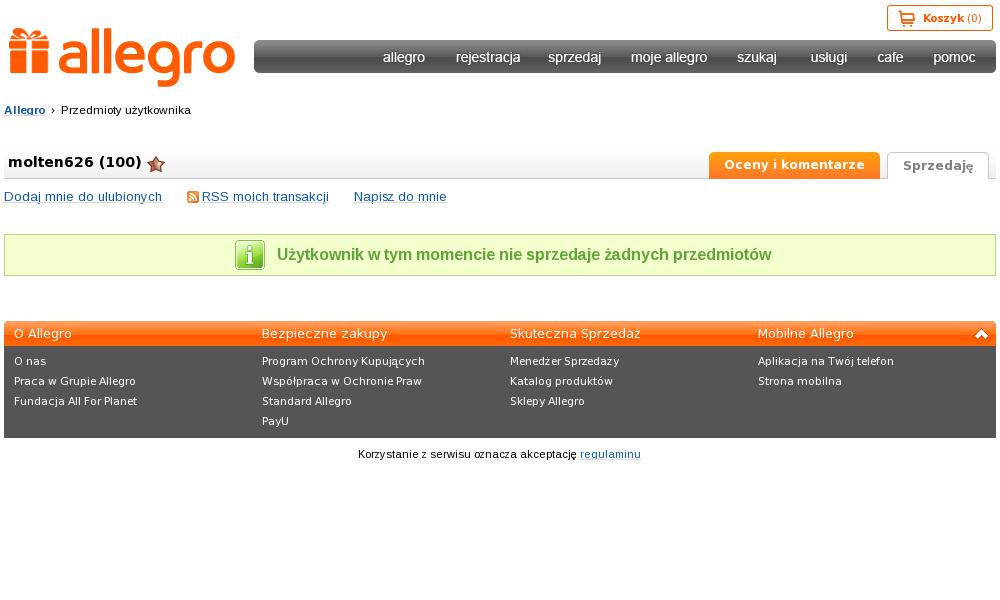
Task: Open Aplikacja na Twój telefon link
Action: coord(826,362)
